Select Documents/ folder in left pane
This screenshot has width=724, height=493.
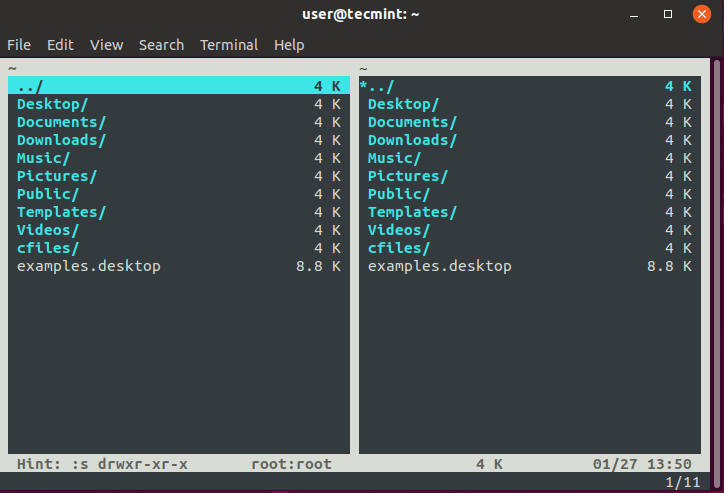(x=62, y=122)
